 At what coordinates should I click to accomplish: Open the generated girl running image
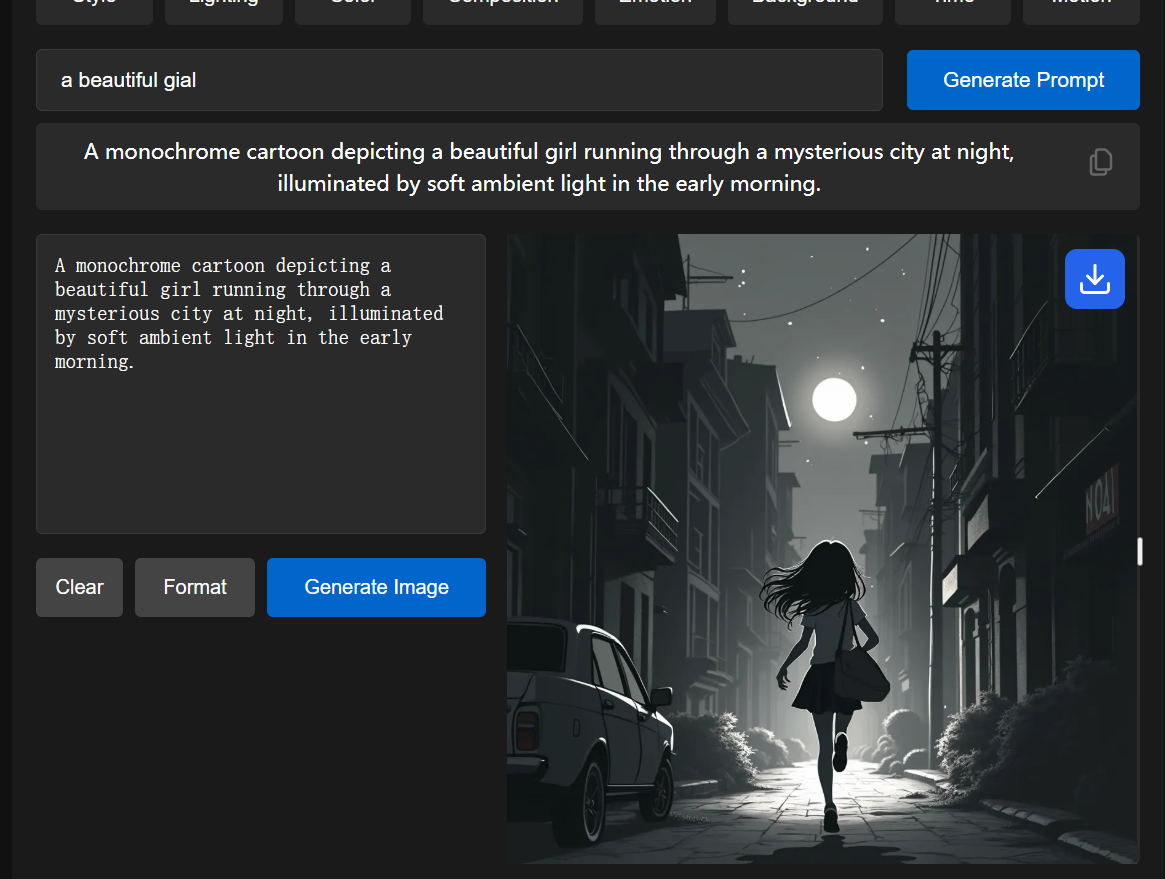click(822, 548)
